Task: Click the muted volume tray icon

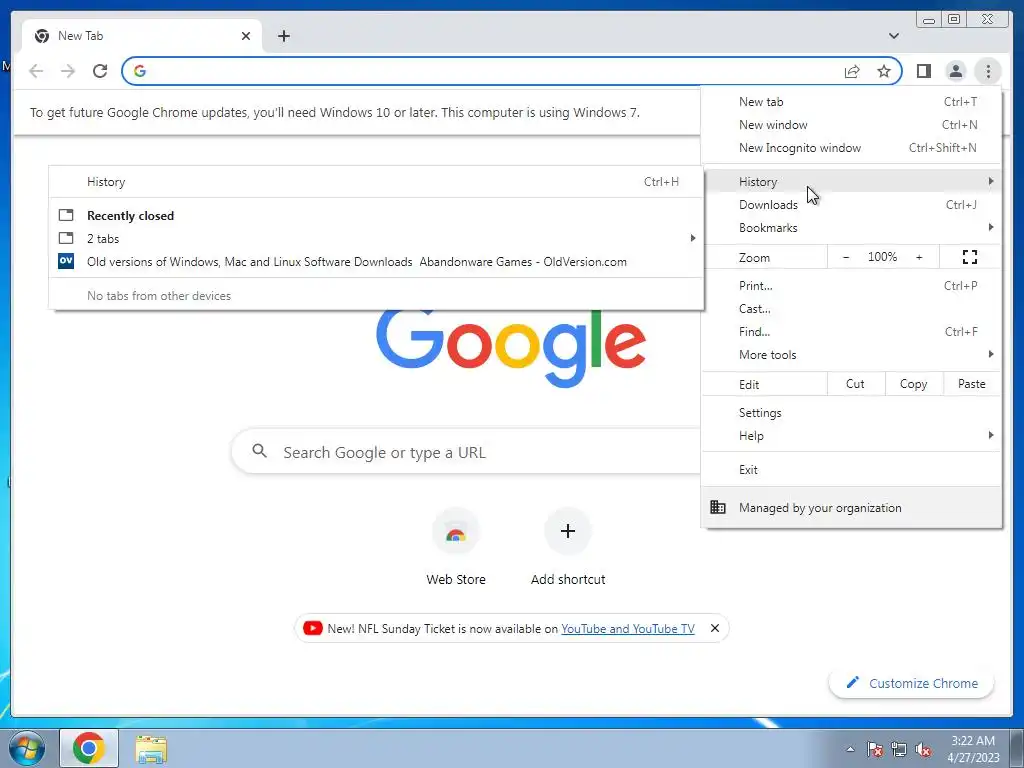Action: tap(923, 749)
